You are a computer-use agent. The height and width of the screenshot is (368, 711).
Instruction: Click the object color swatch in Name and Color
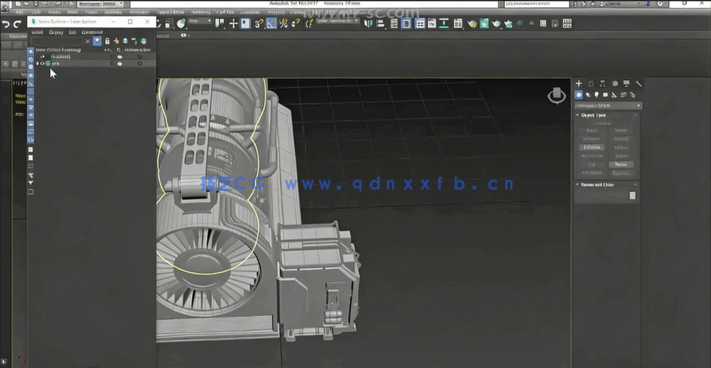[x=633, y=195]
